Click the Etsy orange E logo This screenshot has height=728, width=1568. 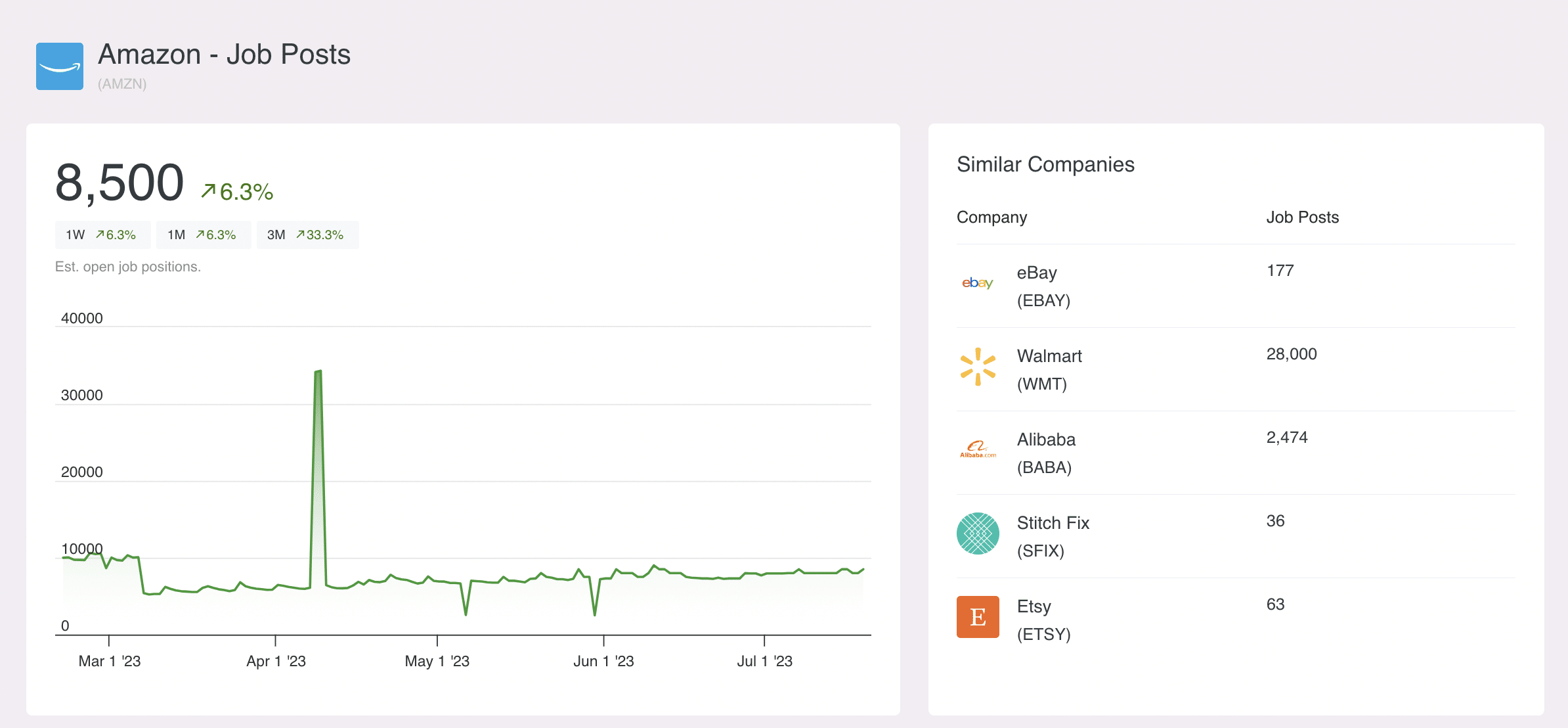tap(978, 617)
